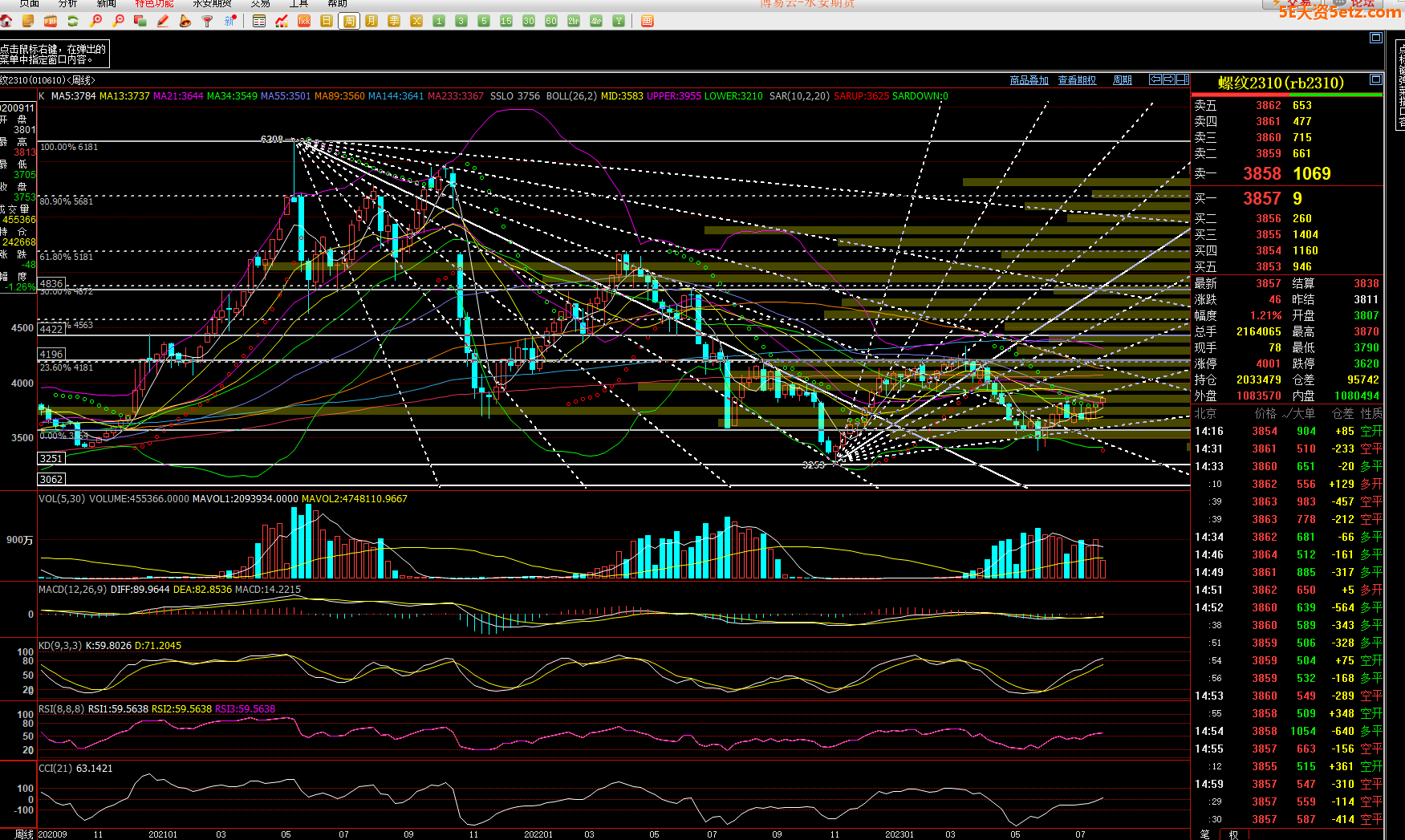
Task: Click the home icon in the toolbar
Action: 6,21
